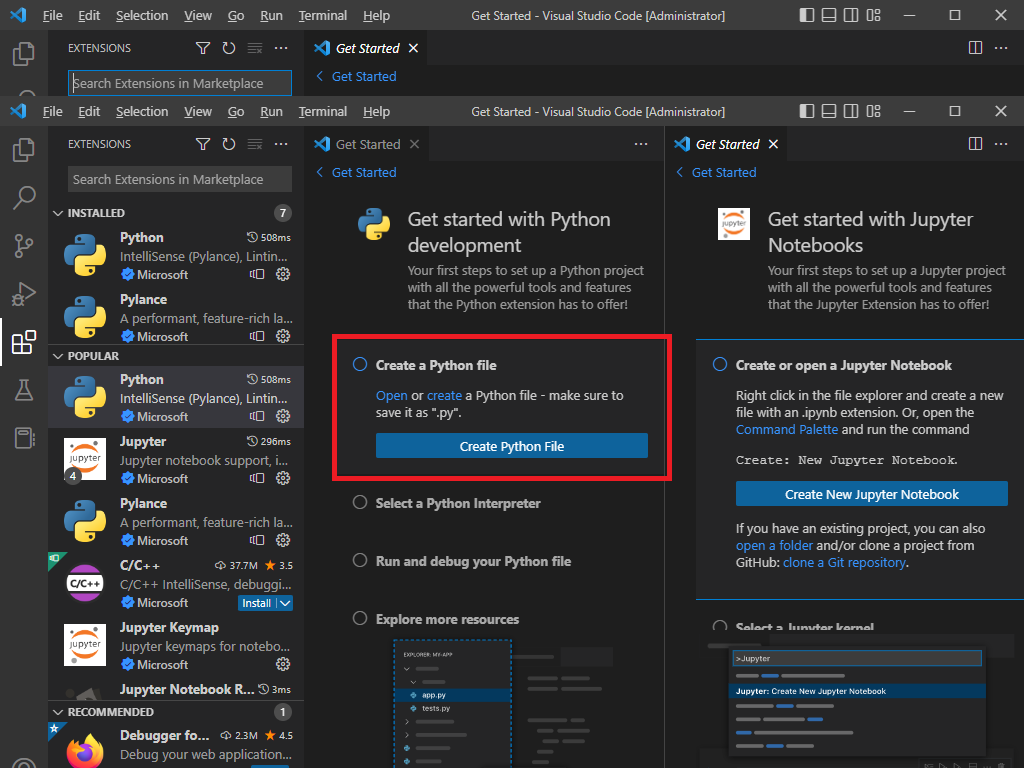Split editor right in front window

click(975, 144)
